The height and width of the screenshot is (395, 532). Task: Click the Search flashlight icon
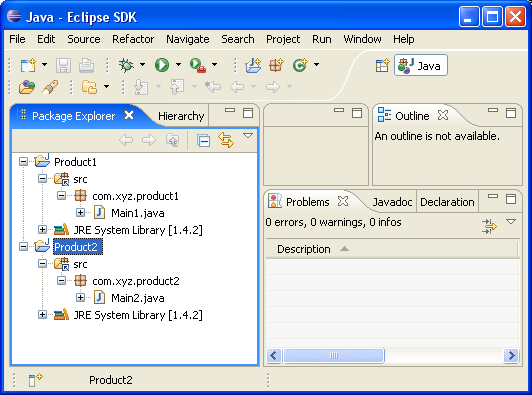click(x=50, y=87)
